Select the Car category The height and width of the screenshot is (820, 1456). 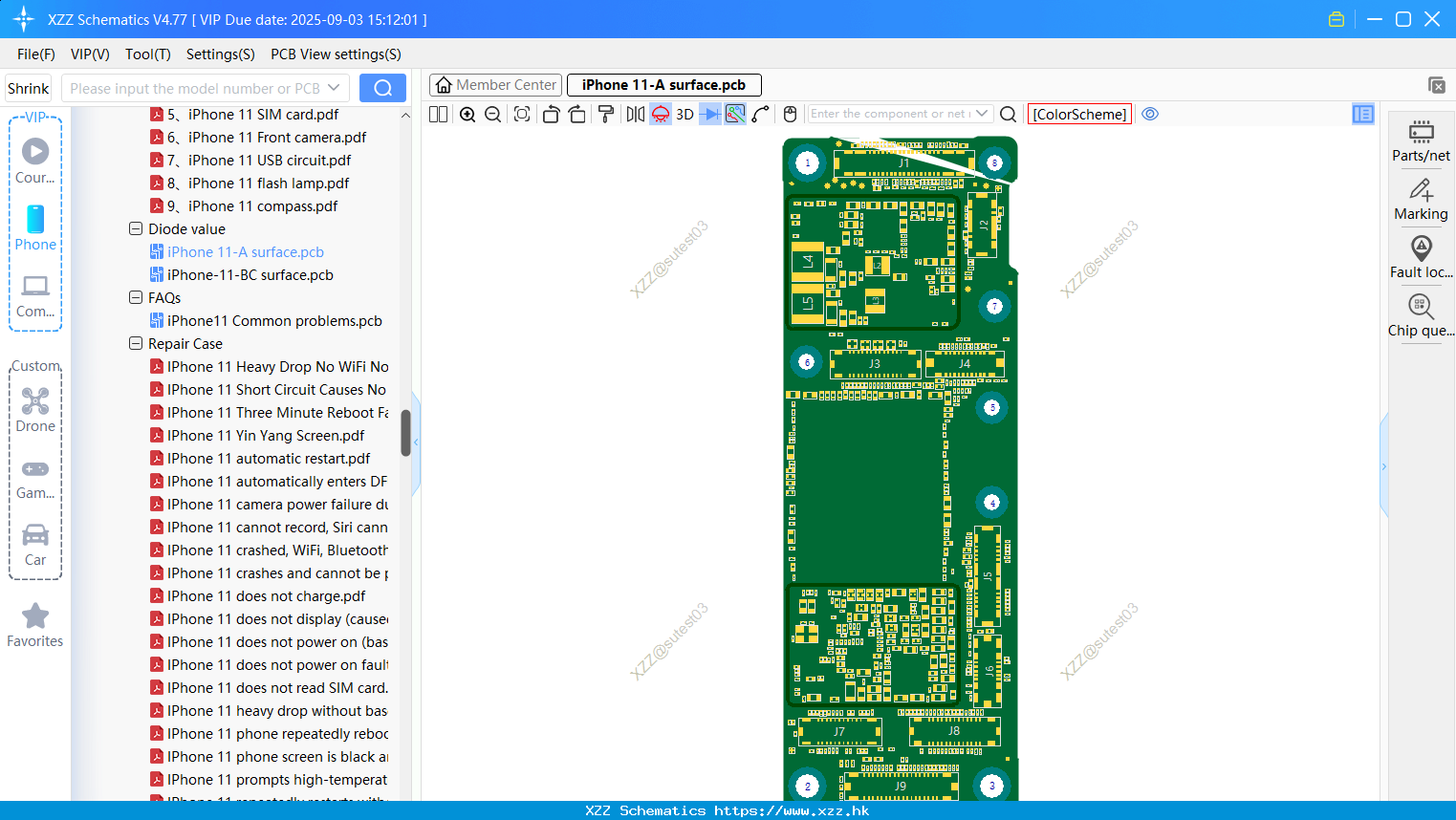coord(35,545)
